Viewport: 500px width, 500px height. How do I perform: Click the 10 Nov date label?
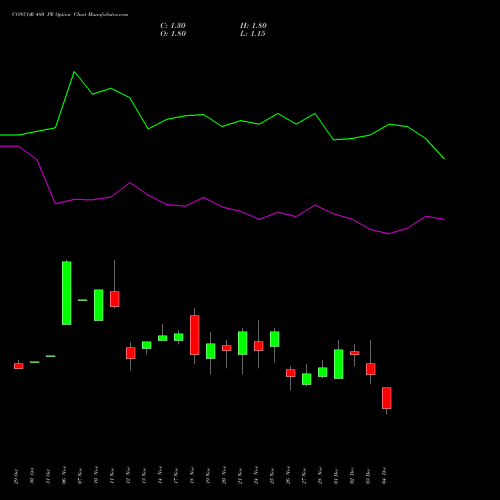click(x=96, y=475)
